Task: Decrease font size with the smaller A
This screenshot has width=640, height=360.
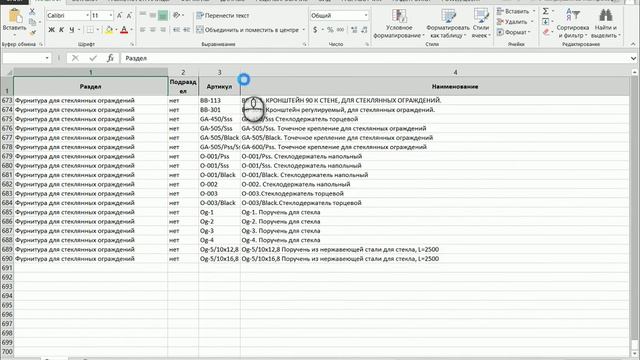Action: pyautogui.click(x=129, y=16)
